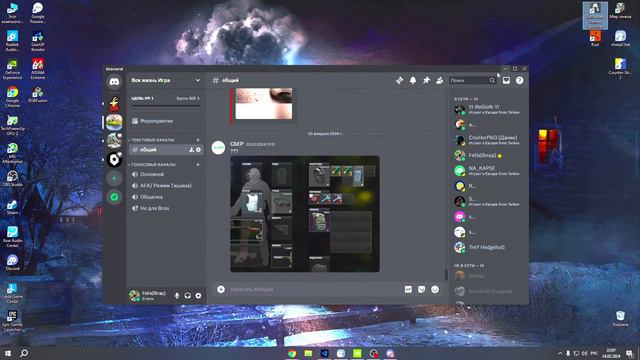
Task: Open the Tarkov inventory image attachment
Action: pos(305,214)
